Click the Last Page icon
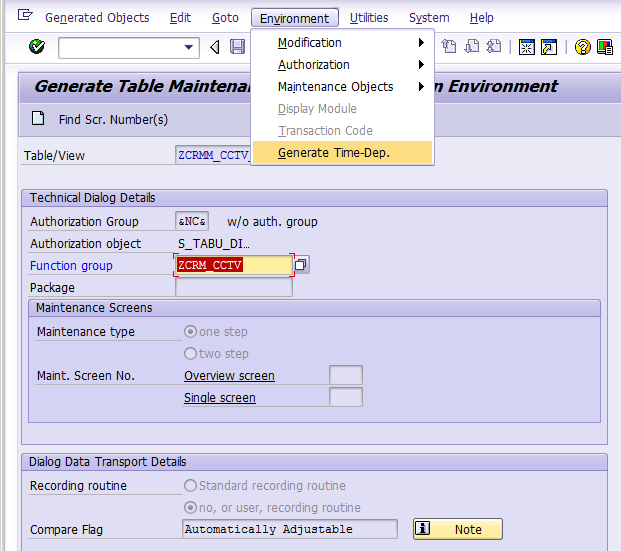 point(494,47)
